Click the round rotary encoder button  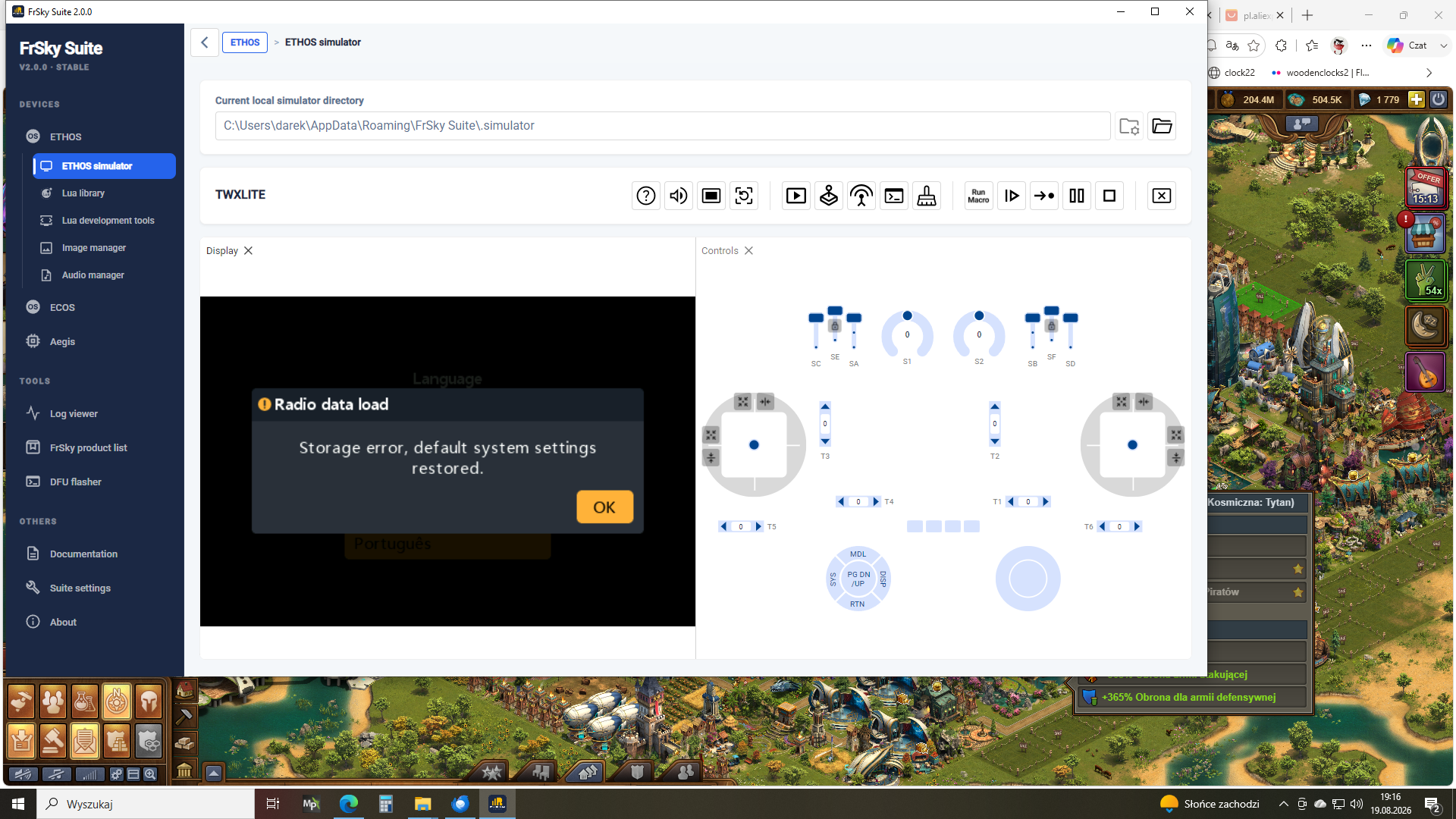coord(1028,579)
